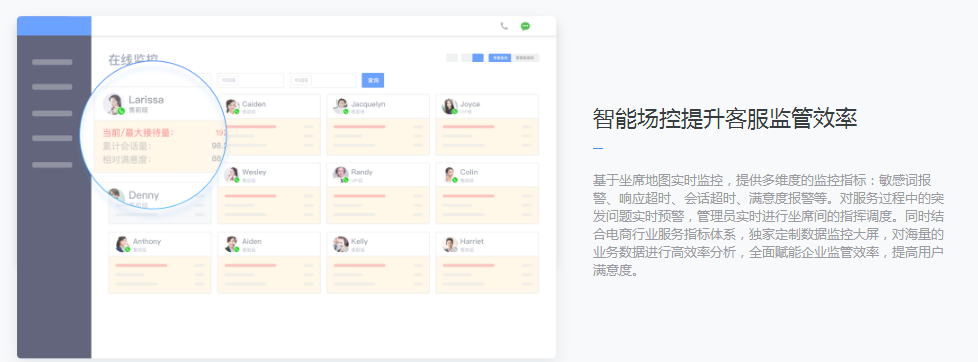978x362 pixels.
Task: Select Harriet's avatar picture
Action: click(450, 244)
